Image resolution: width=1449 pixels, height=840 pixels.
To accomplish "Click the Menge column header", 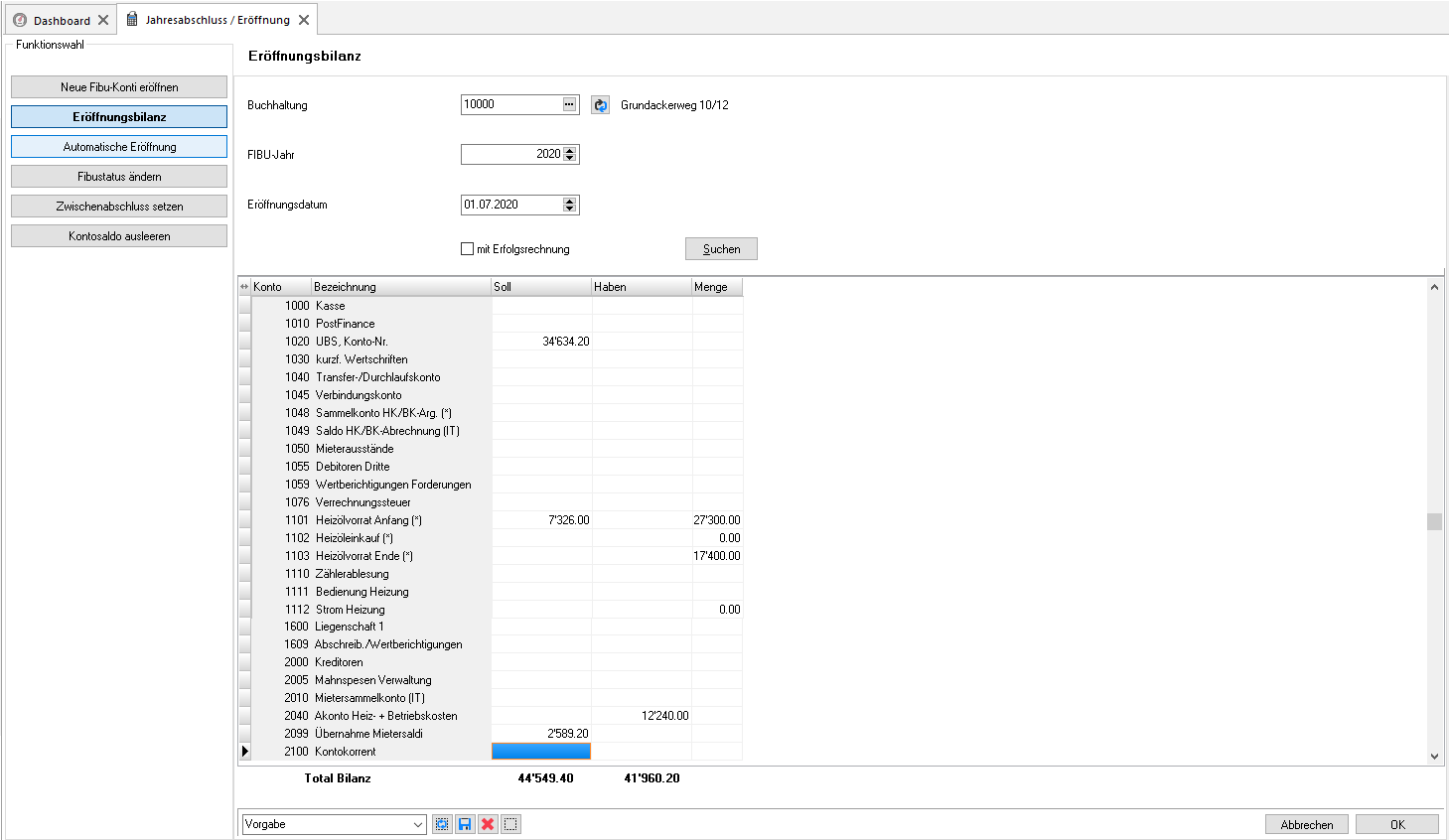I will point(717,287).
